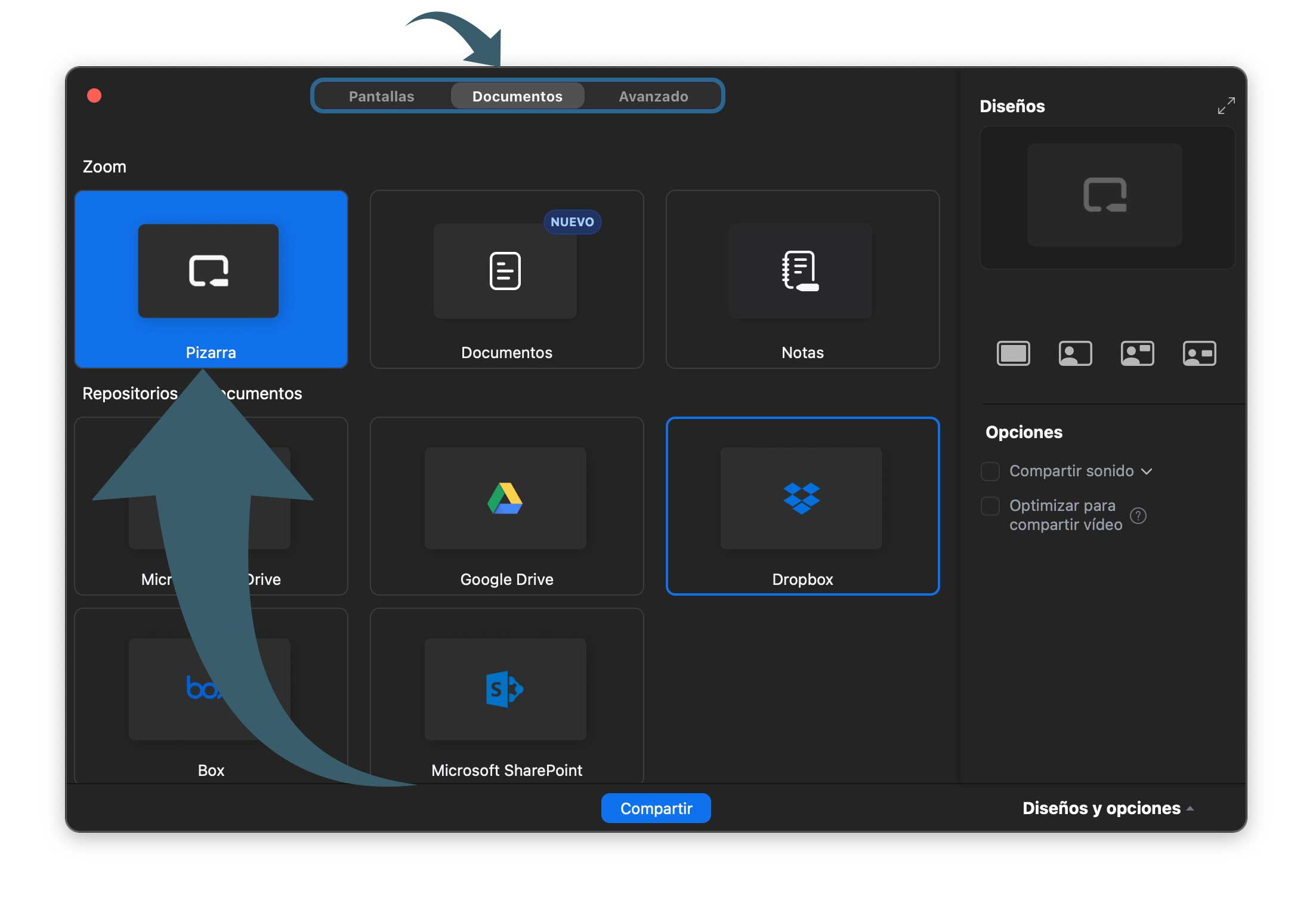Open the Google Drive repository tile

coord(506,506)
